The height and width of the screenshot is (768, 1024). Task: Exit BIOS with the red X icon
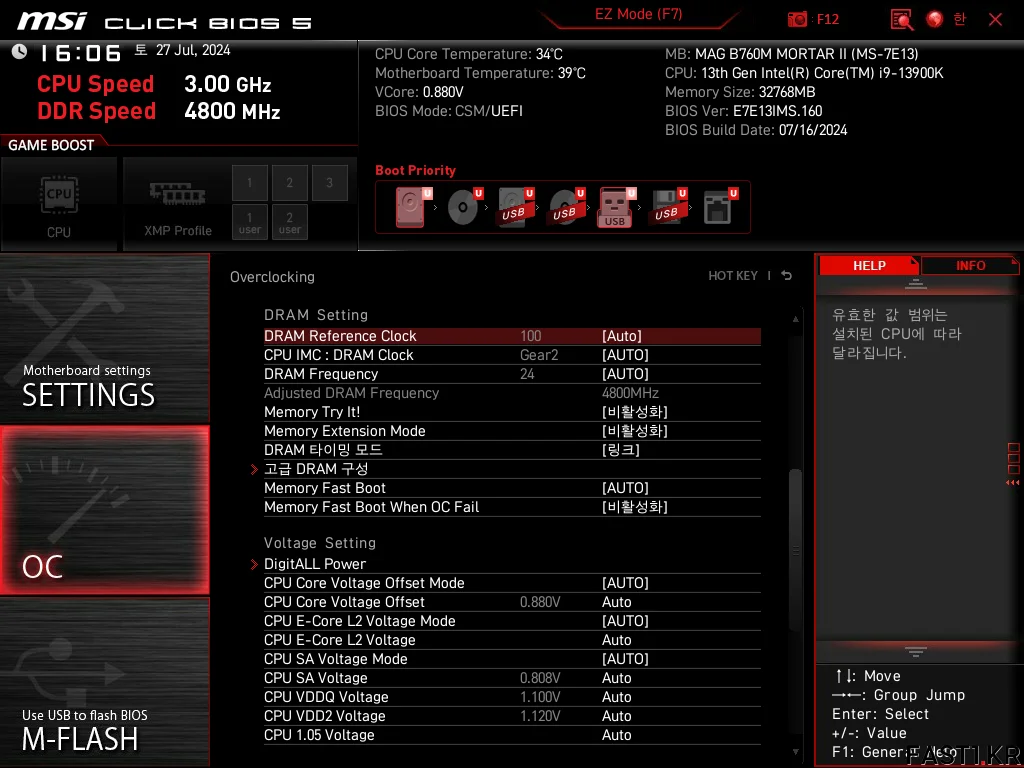coord(995,20)
